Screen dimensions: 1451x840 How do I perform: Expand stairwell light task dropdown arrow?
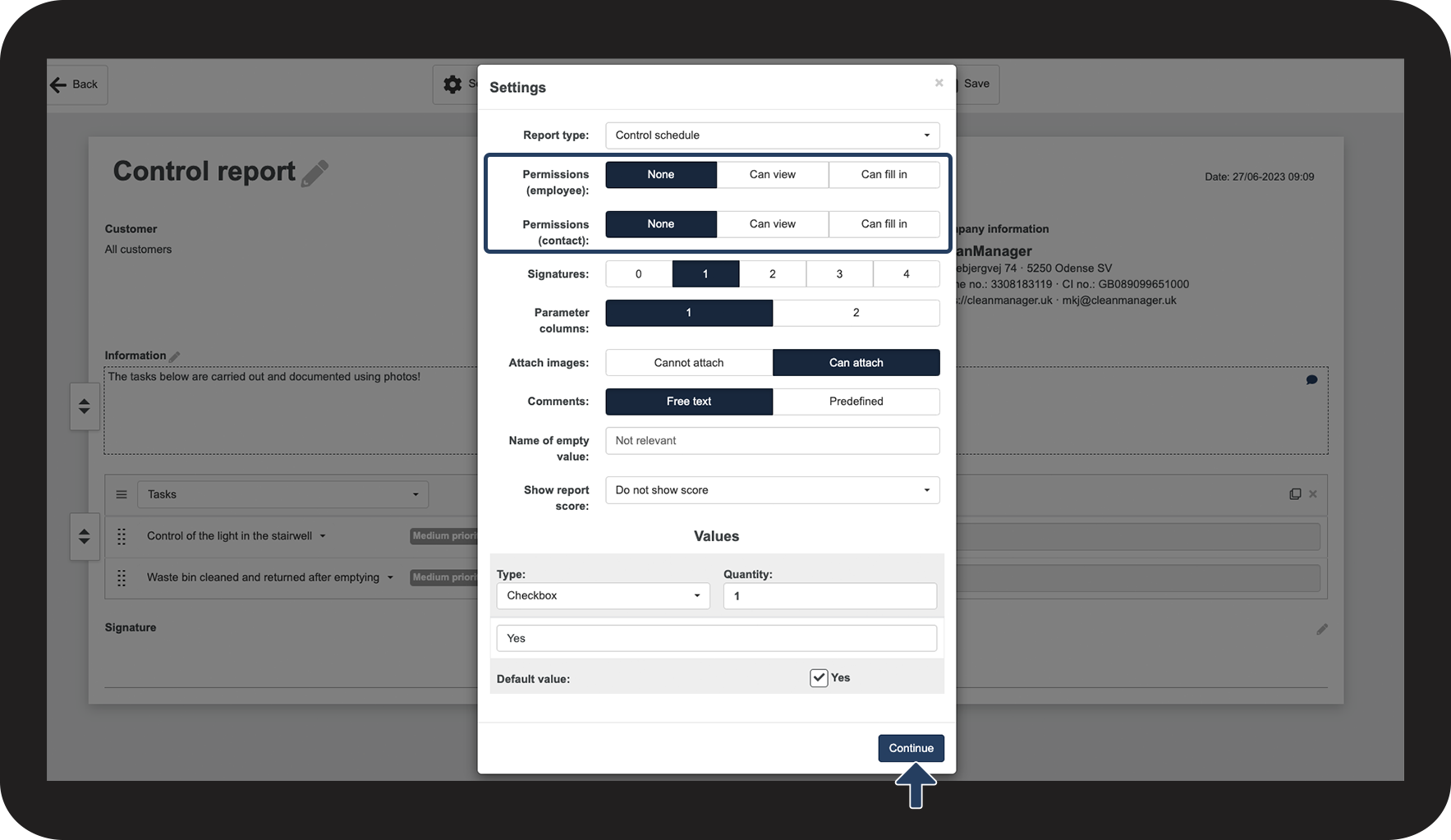pyautogui.click(x=323, y=536)
